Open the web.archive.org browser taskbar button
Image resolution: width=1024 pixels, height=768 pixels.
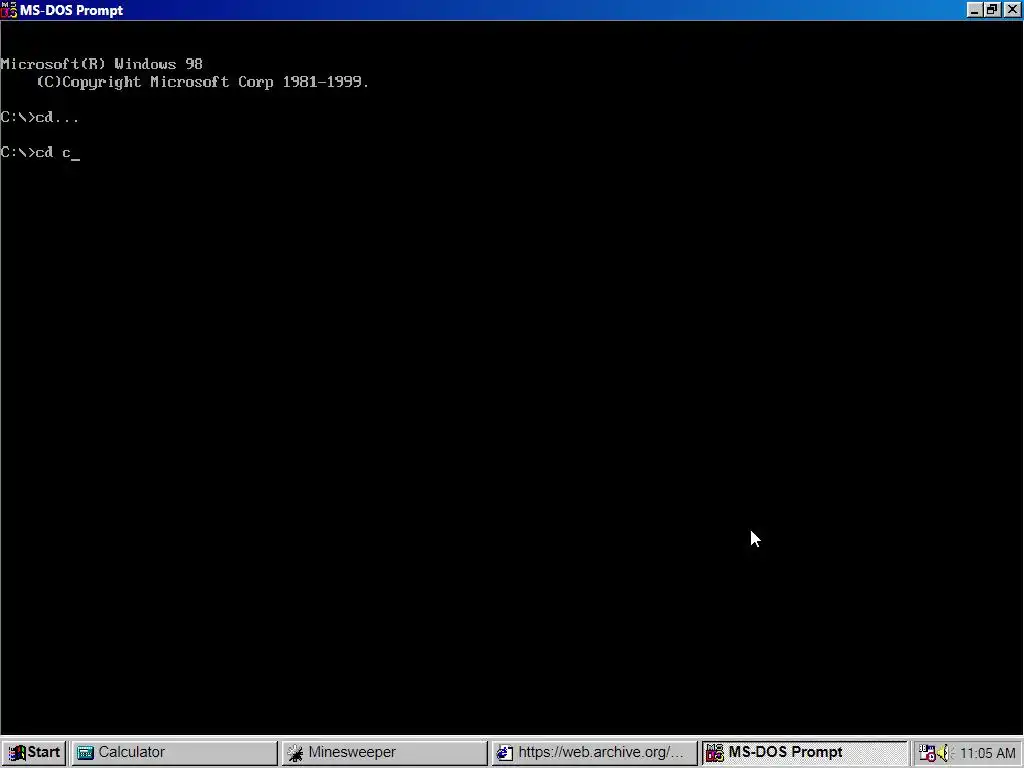(x=594, y=752)
